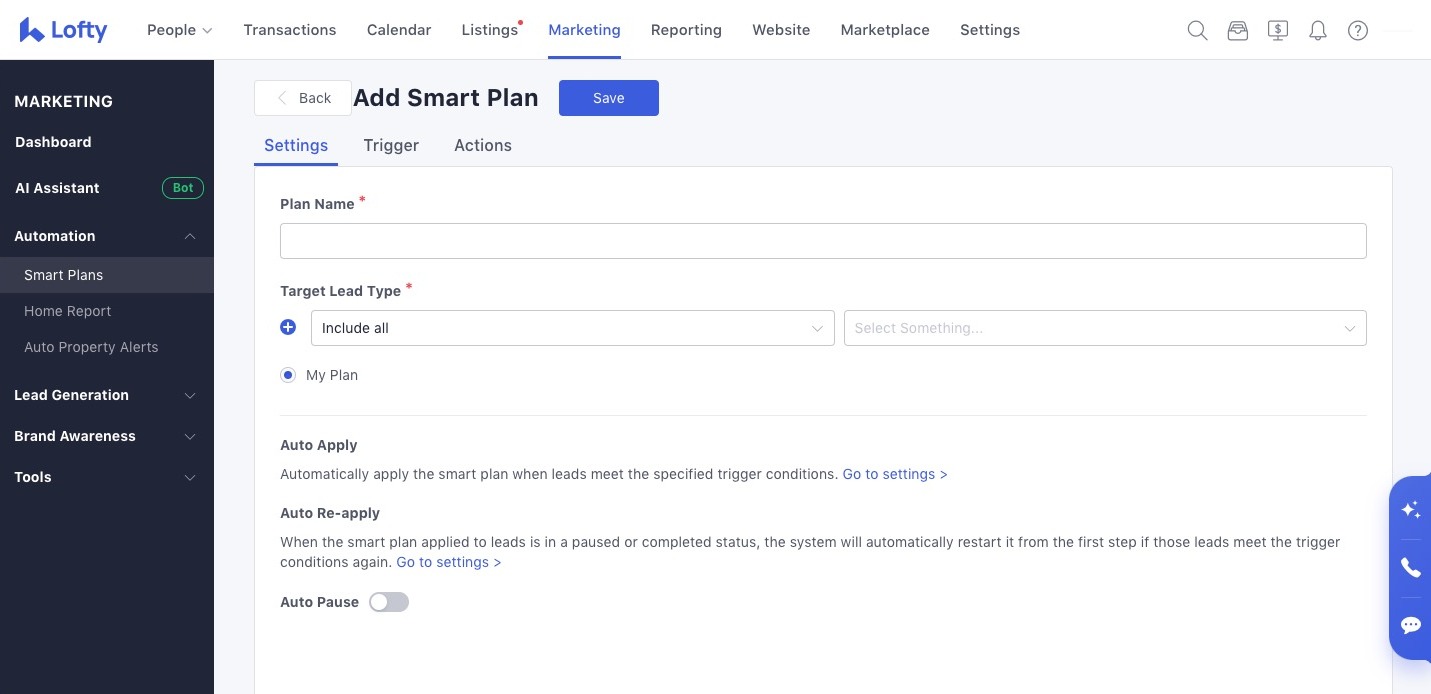Click the green Bot badge

183,188
